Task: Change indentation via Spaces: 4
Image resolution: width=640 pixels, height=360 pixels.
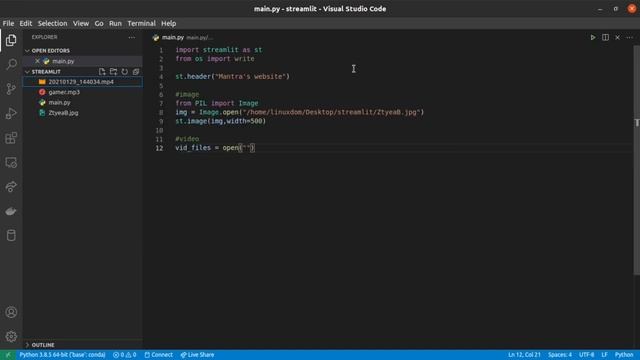Action: coord(560,355)
